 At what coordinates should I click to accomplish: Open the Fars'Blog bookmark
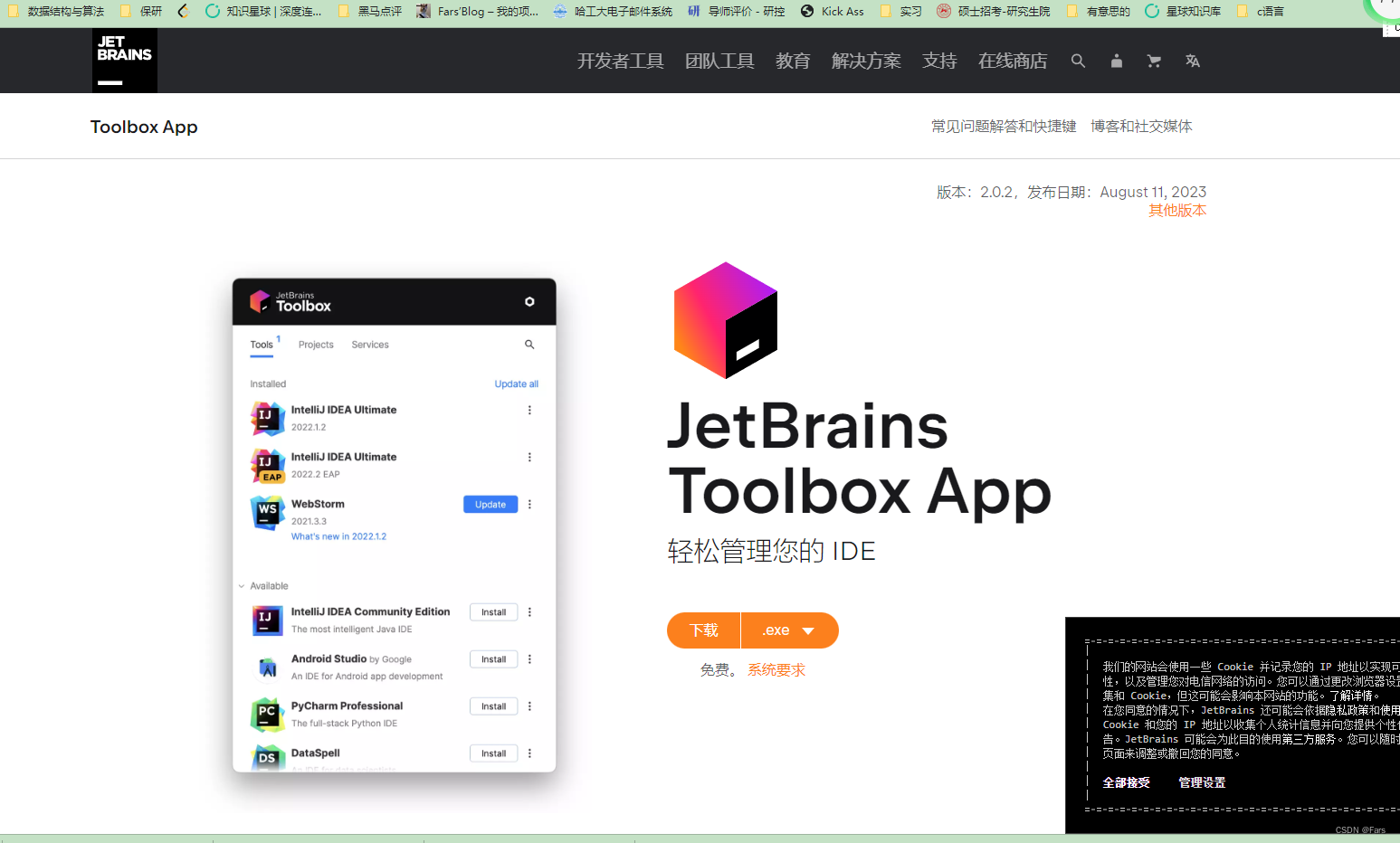477,11
